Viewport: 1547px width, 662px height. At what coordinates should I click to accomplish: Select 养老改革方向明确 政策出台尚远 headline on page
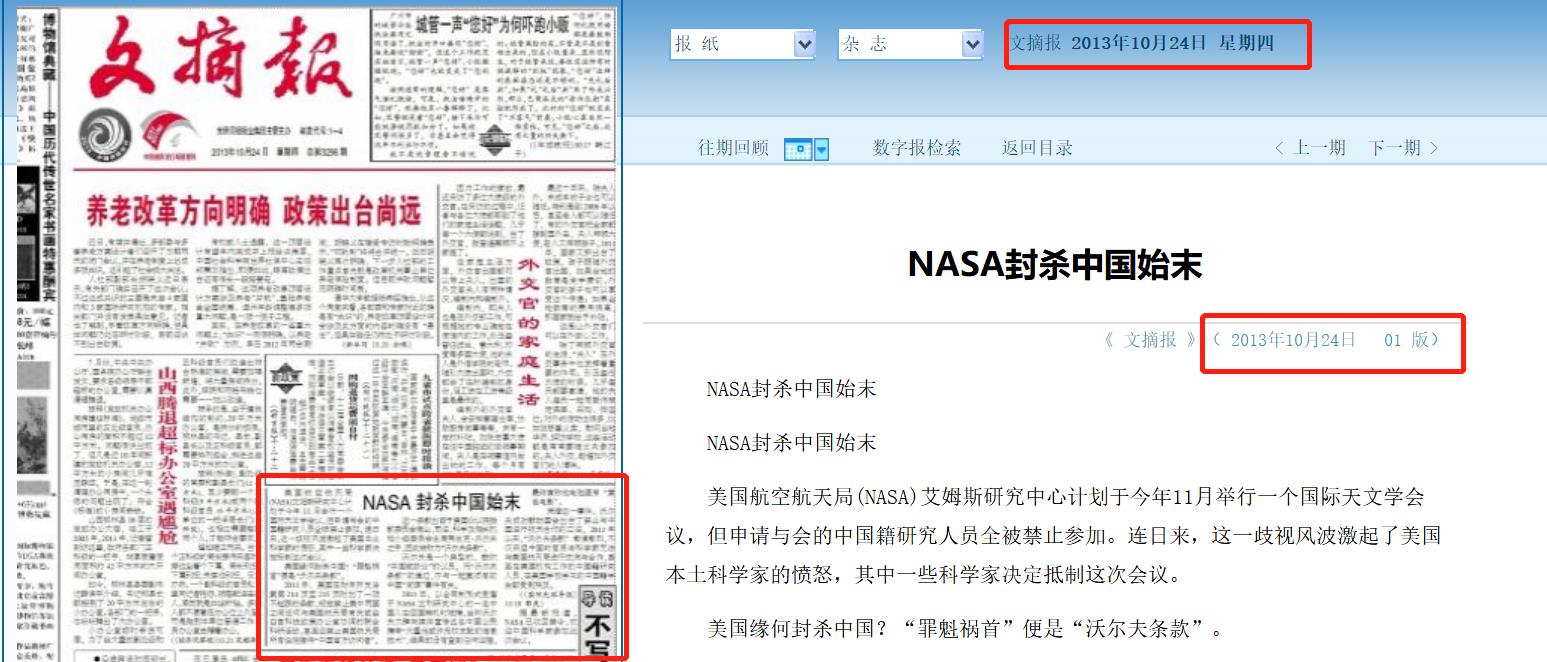(x=254, y=211)
